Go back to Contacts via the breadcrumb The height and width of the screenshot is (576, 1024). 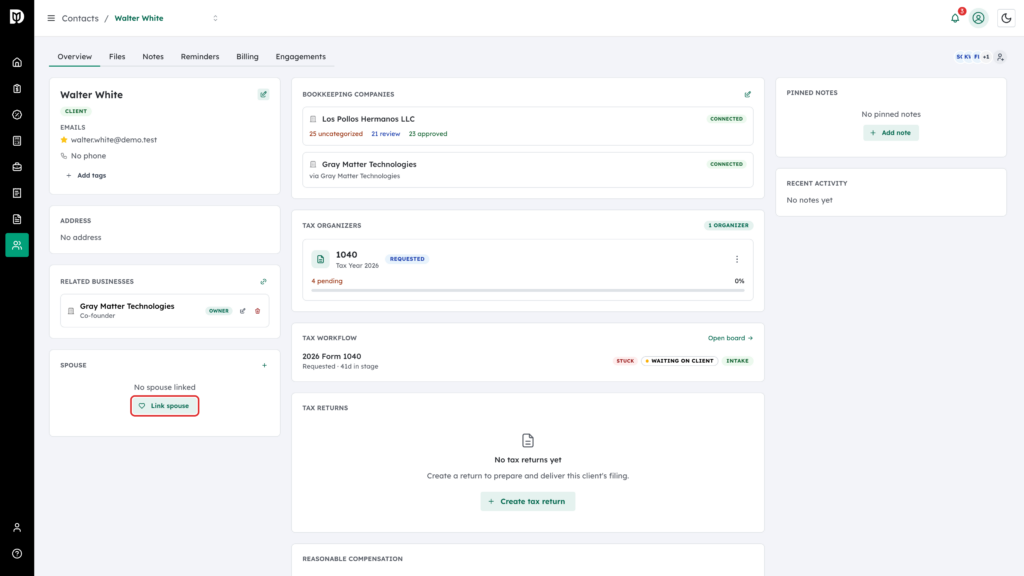point(80,18)
